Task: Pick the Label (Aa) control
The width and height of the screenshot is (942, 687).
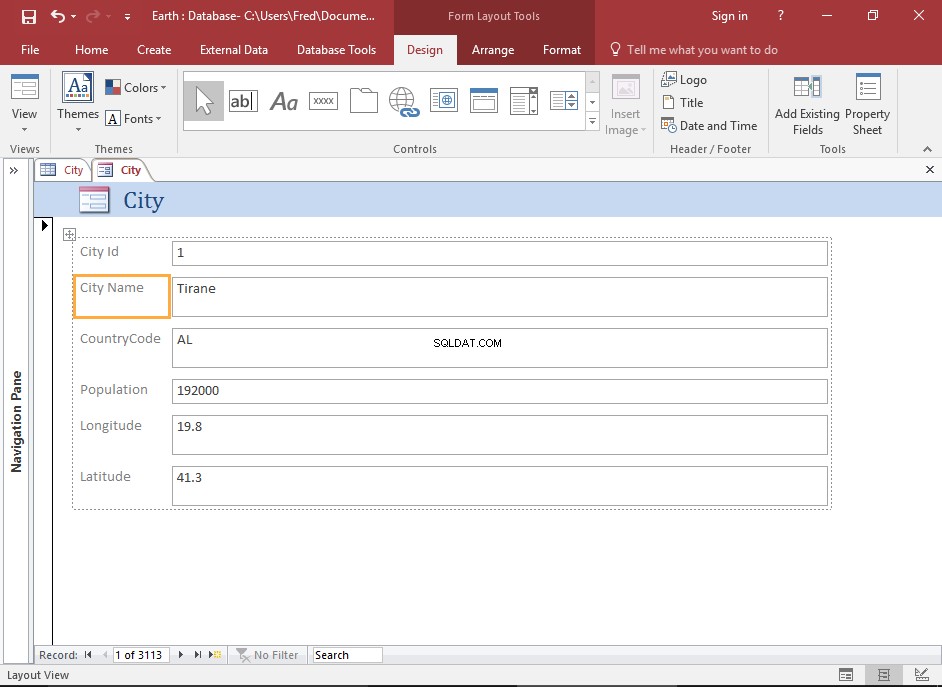Action: pyautogui.click(x=284, y=101)
